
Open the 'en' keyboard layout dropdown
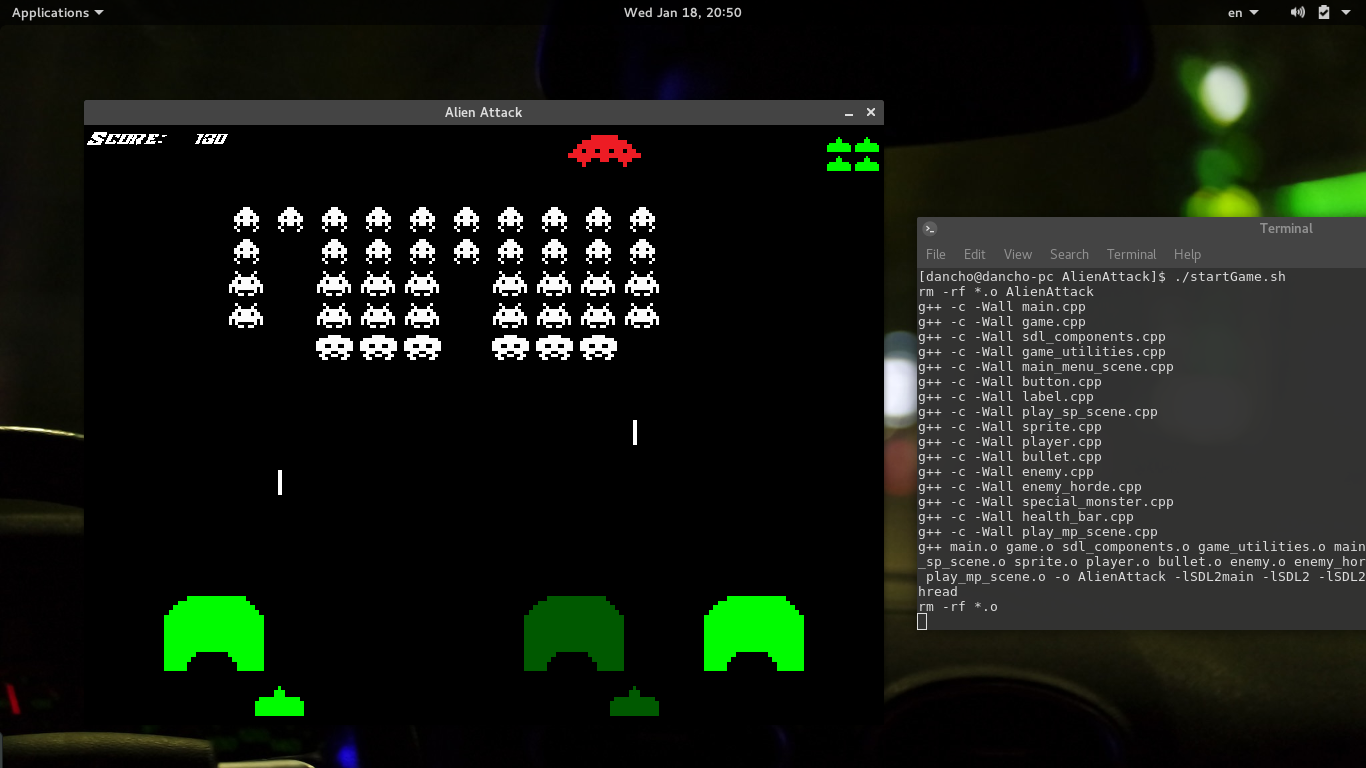pos(1243,12)
